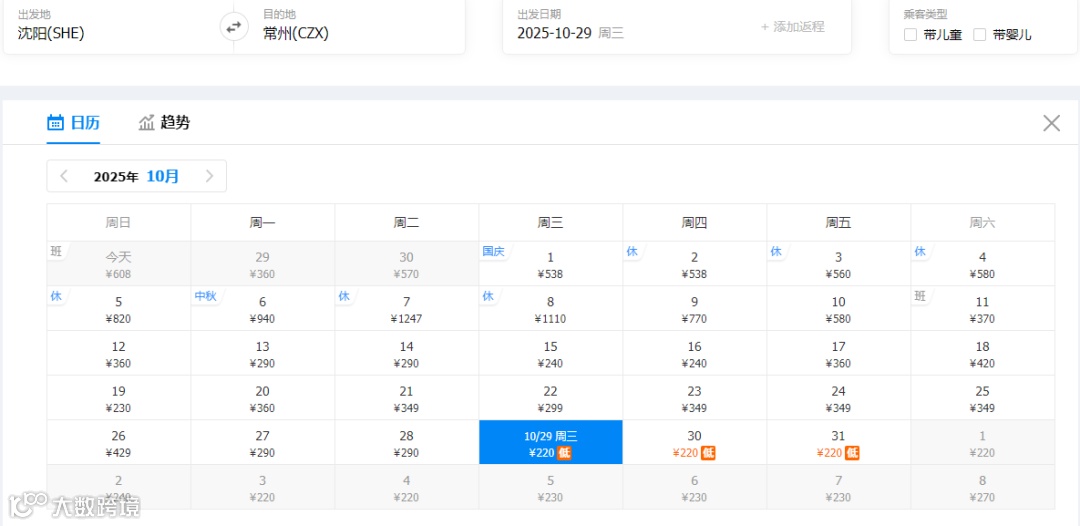Open the 2025年 10月 month selector

pyautogui.click(x=136, y=176)
